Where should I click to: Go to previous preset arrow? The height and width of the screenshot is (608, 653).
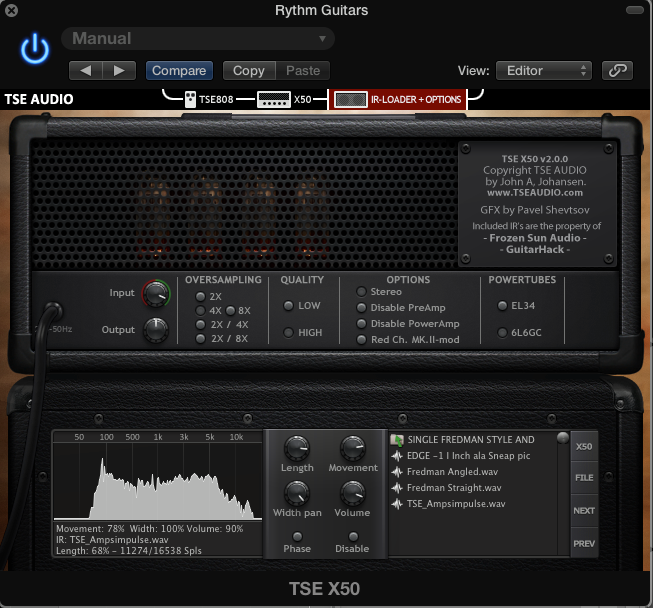(86, 70)
